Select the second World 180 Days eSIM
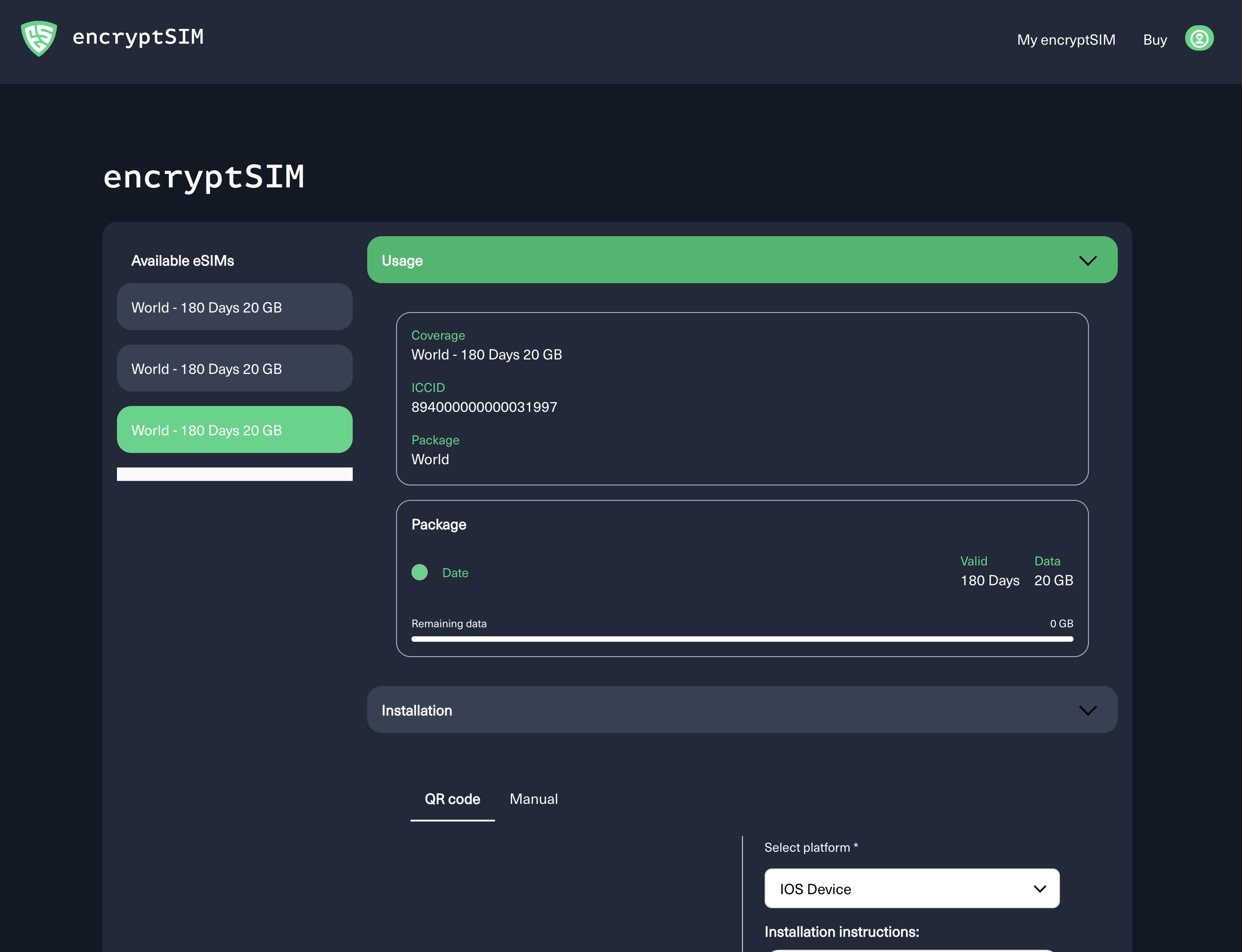Image resolution: width=1242 pixels, height=952 pixels. [234, 369]
